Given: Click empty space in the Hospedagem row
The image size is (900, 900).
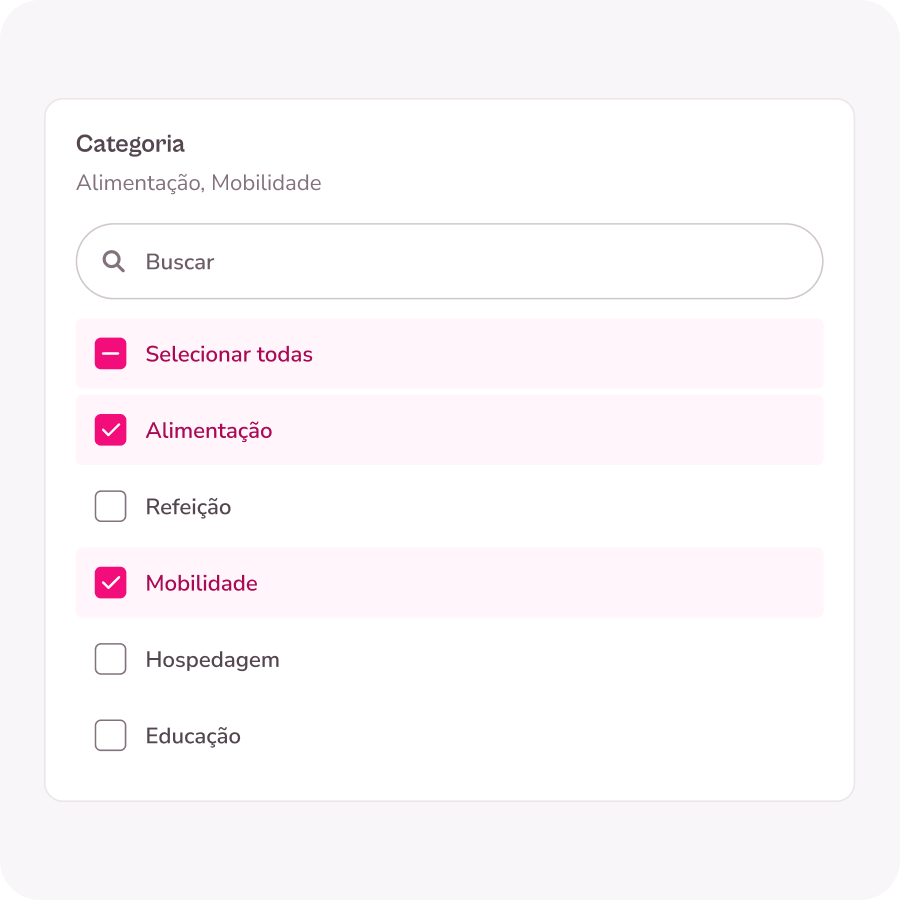Looking at the screenshot, I should point(560,659).
